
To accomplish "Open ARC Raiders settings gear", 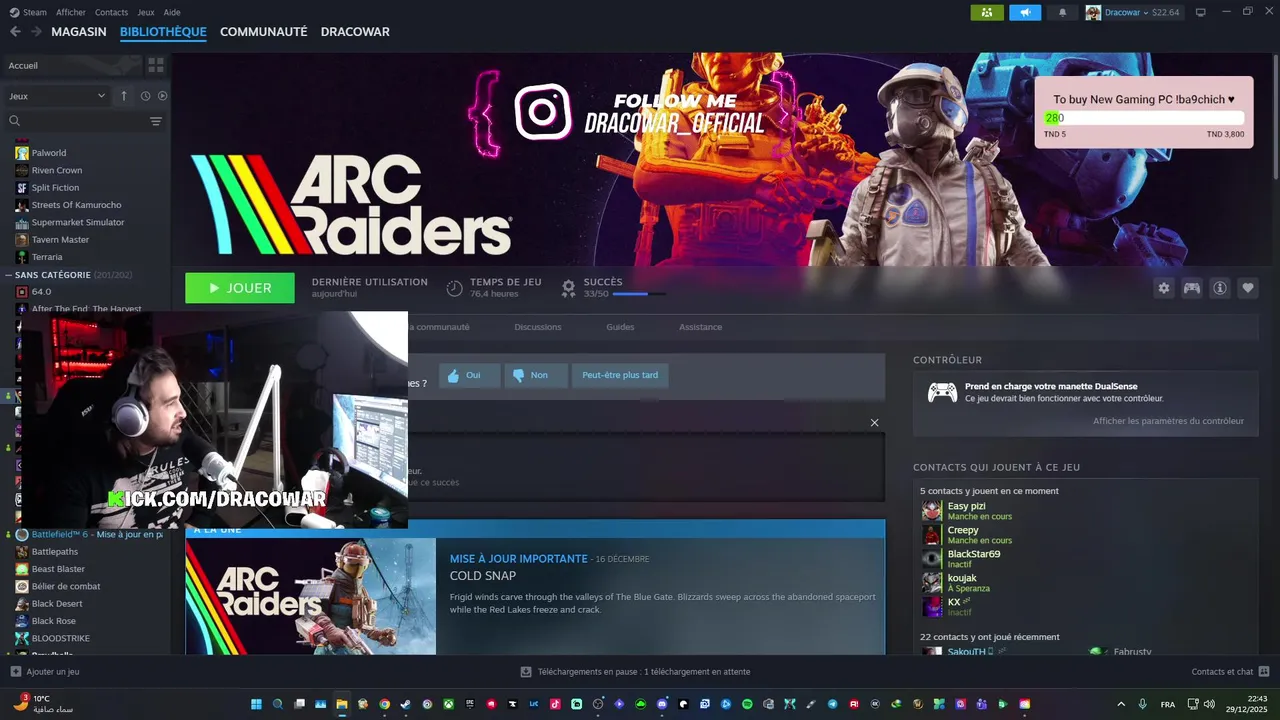I will click(1164, 288).
